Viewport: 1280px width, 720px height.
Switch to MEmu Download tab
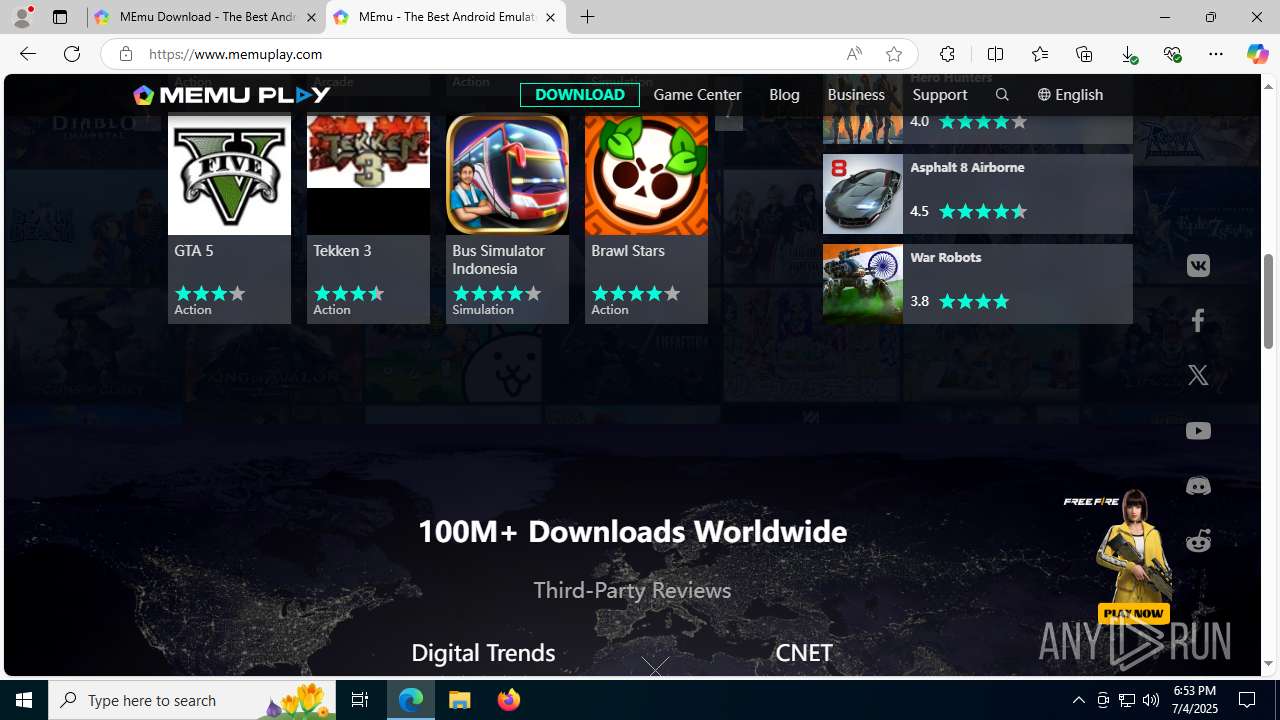pyautogui.click(x=205, y=17)
